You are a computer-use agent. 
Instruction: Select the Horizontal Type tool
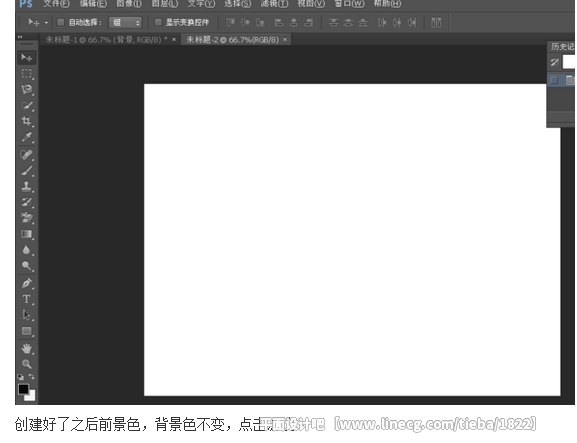coord(26,299)
